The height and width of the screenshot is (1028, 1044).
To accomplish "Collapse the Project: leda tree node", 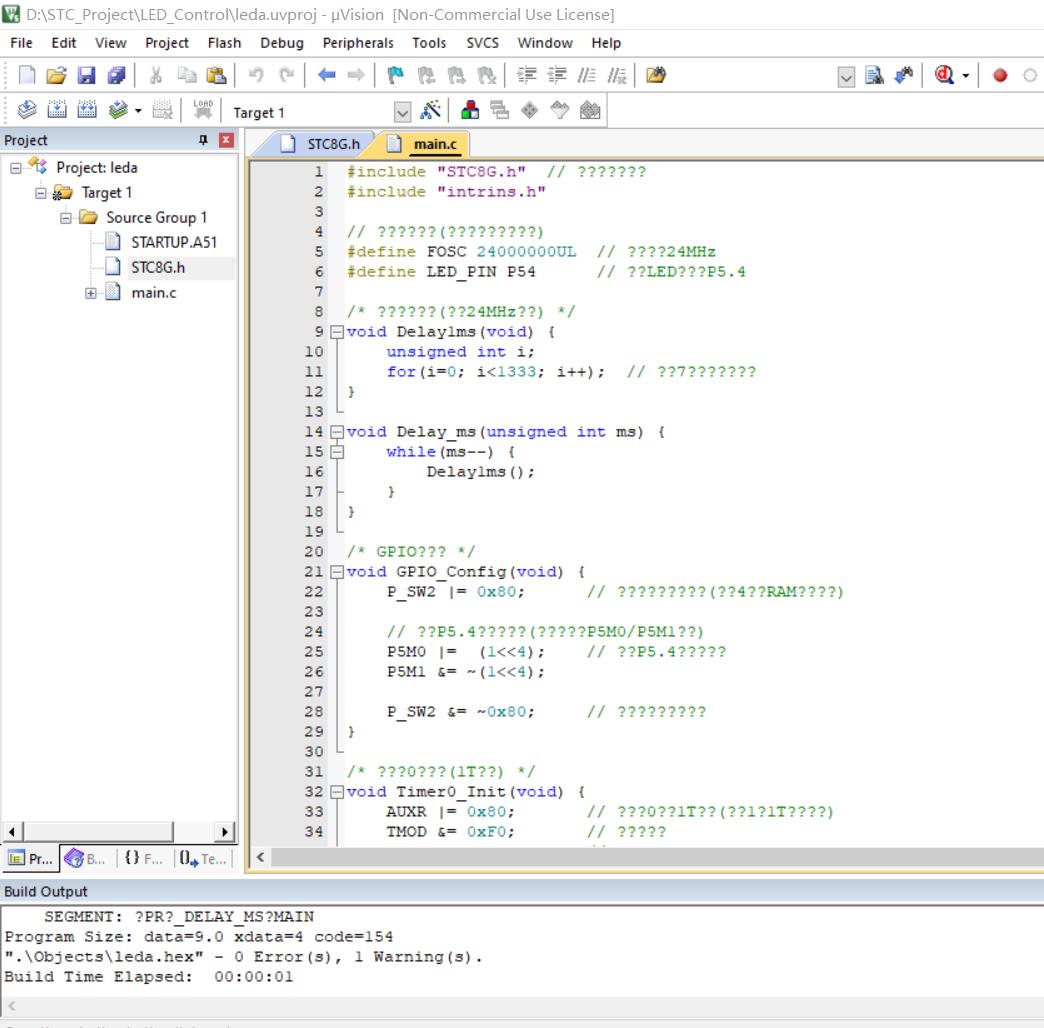I will point(16,168).
